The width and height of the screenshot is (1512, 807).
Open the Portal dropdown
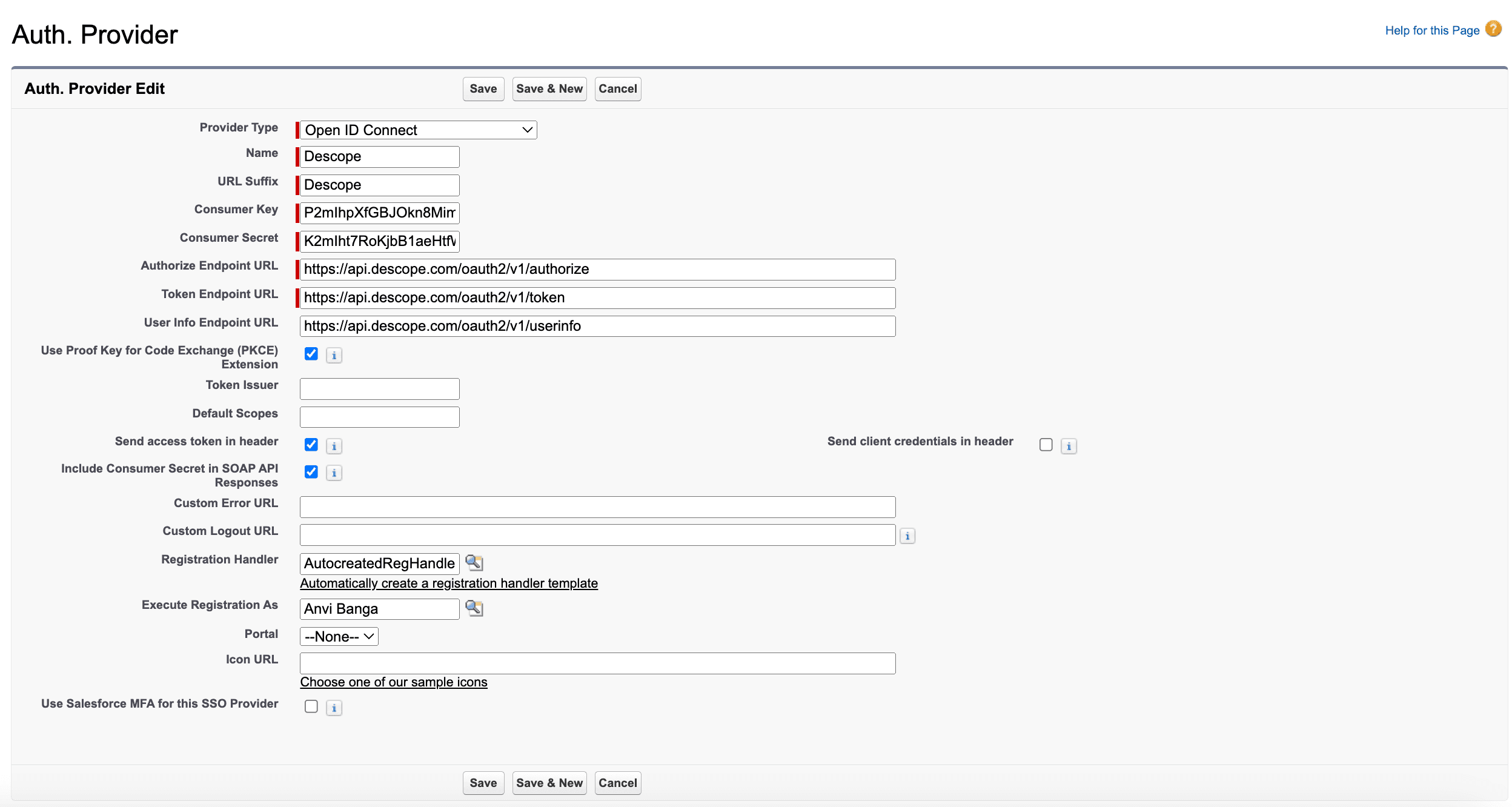[338, 636]
